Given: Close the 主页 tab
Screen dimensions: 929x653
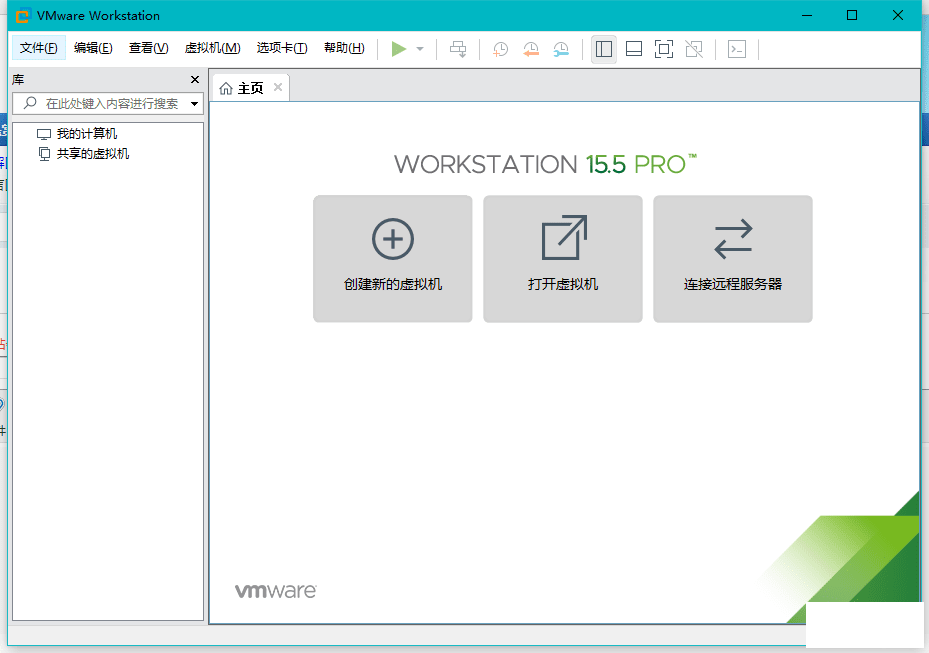Looking at the screenshot, I should pyautogui.click(x=278, y=88).
